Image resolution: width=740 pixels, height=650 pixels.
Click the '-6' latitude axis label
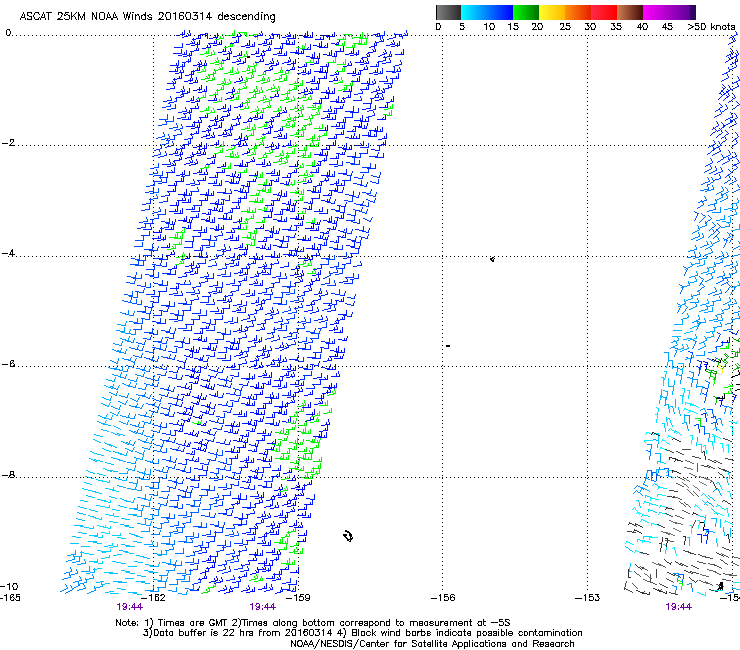point(8,364)
